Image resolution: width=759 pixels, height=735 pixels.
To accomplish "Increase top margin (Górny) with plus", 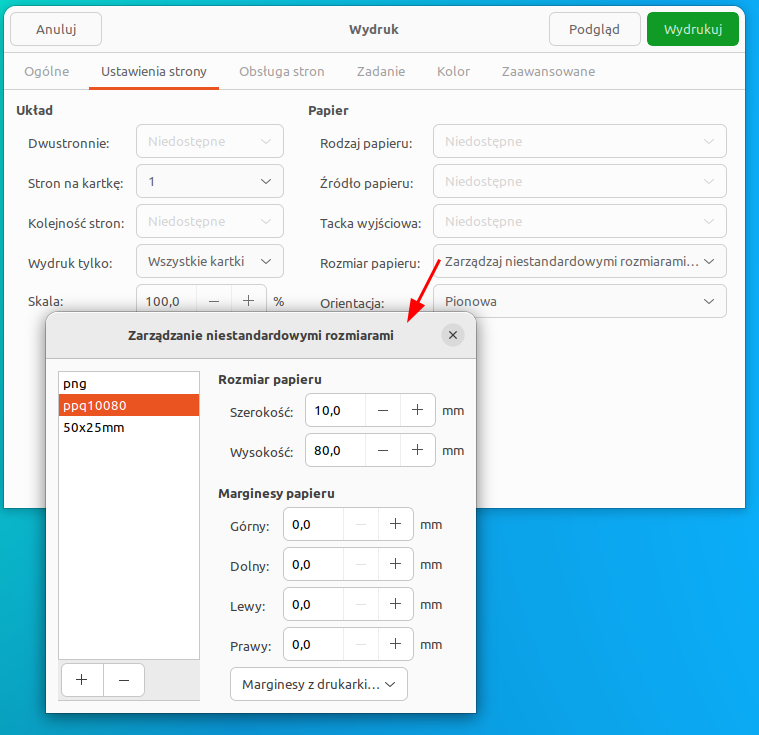I will [395, 524].
